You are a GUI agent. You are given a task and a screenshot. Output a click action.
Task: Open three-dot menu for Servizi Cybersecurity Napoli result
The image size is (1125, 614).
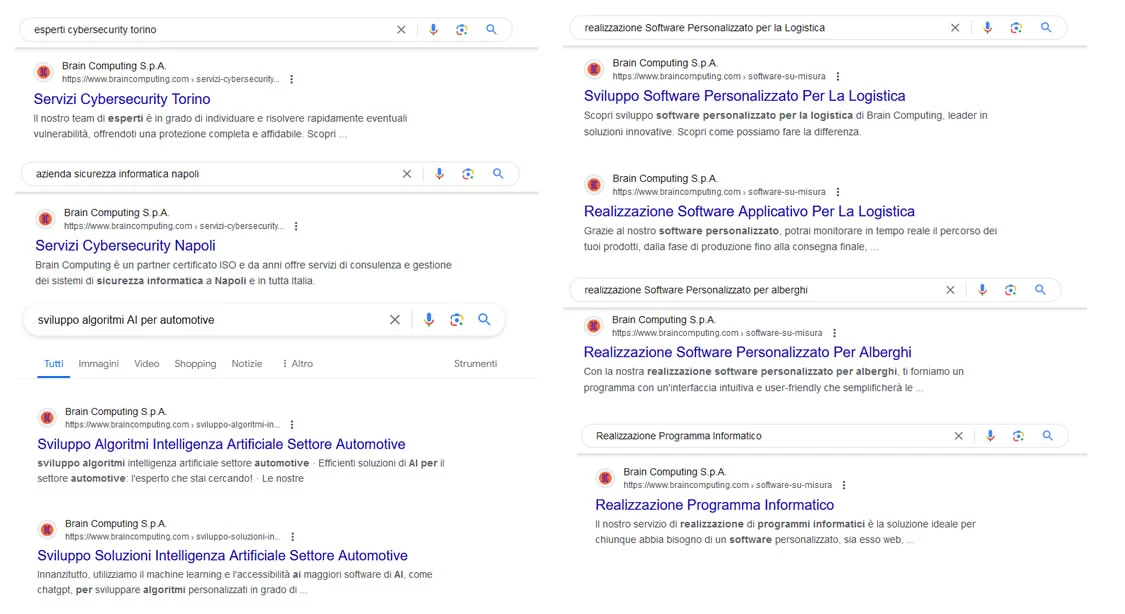click(296, 227)
